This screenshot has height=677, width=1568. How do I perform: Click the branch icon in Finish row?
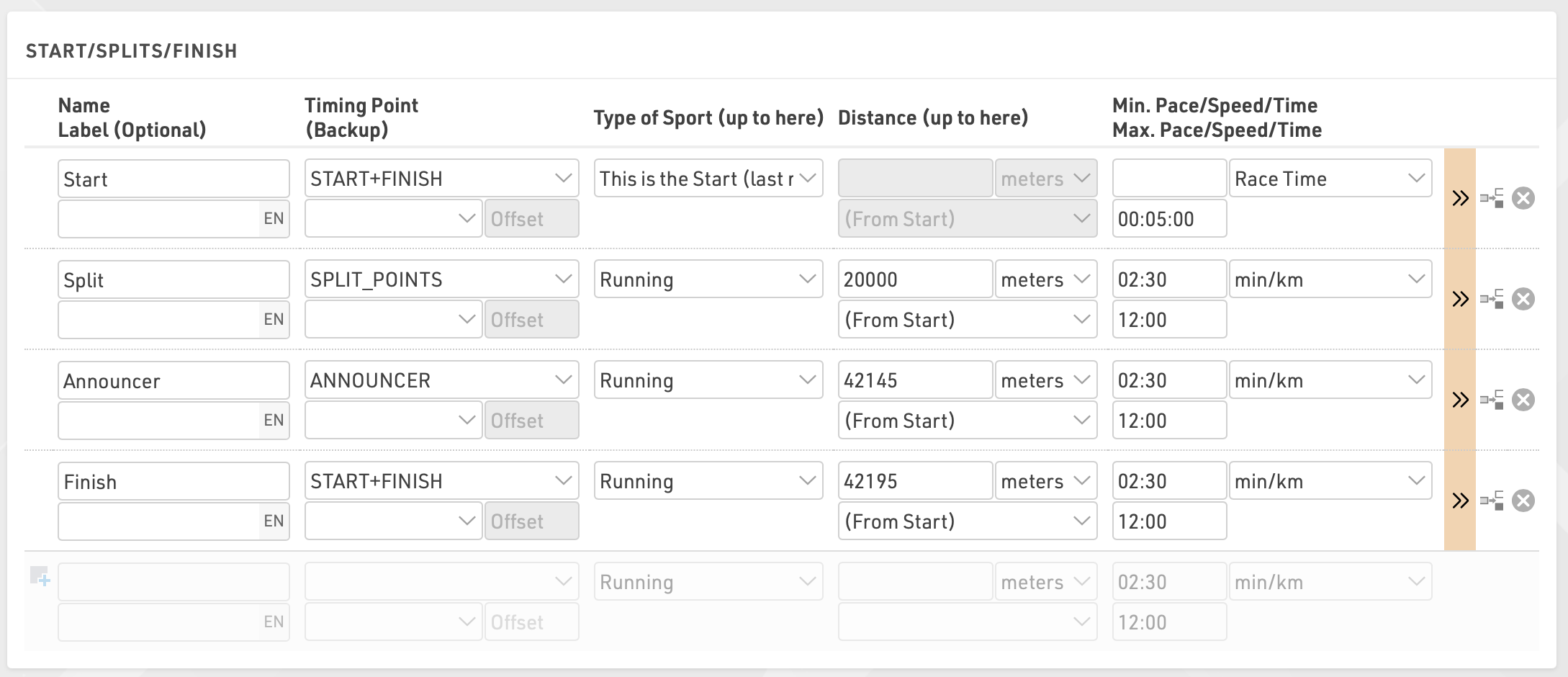coord(1492,501)
